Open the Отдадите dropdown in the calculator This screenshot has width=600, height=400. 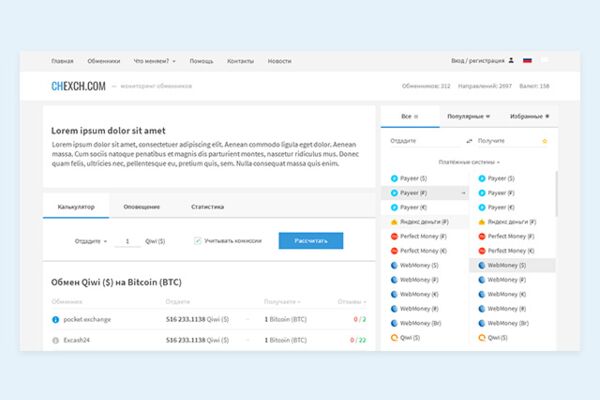91,241
